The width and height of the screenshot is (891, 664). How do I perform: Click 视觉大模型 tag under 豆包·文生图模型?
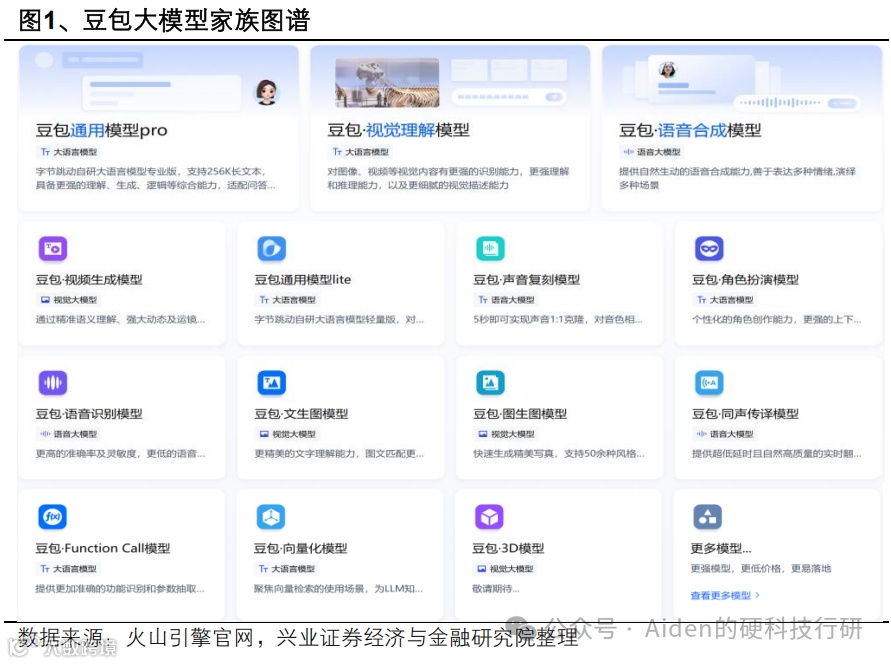(288, 434)
